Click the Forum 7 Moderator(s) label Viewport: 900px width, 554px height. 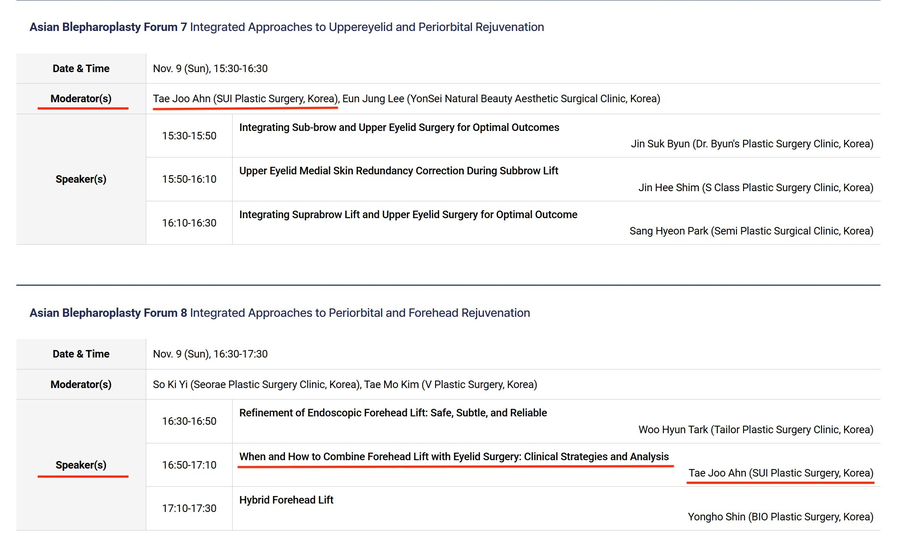click(x=81, y=99)
